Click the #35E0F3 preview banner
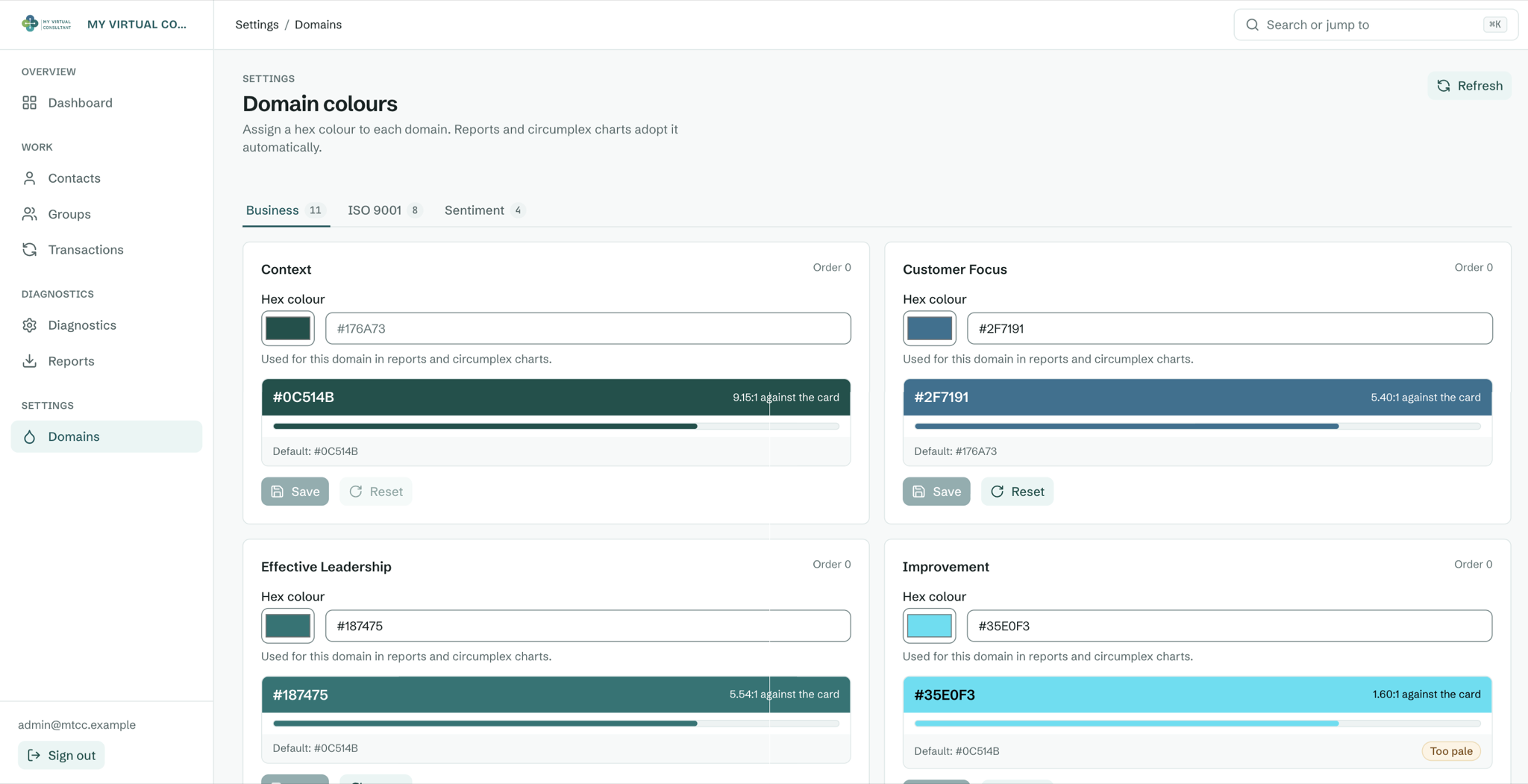Image resolution: width=1528 pixels, height=784 pixels. 1197,694
